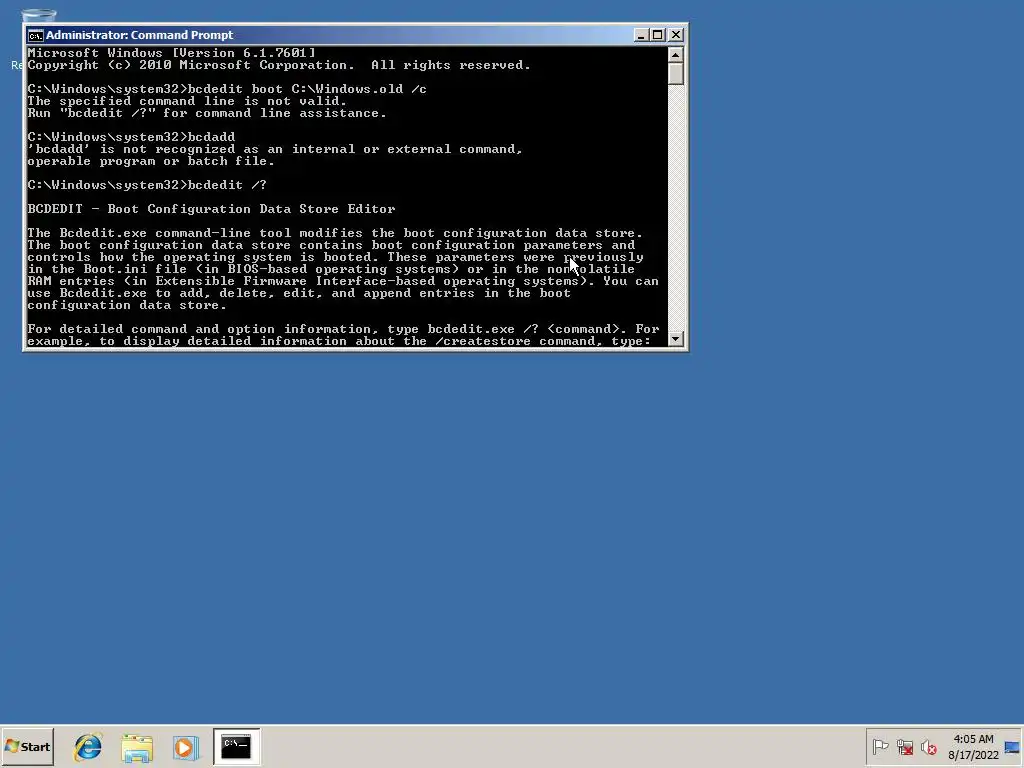
Task: Click the scroll up arrow in Command Prompt
Action: click(676, 54)
